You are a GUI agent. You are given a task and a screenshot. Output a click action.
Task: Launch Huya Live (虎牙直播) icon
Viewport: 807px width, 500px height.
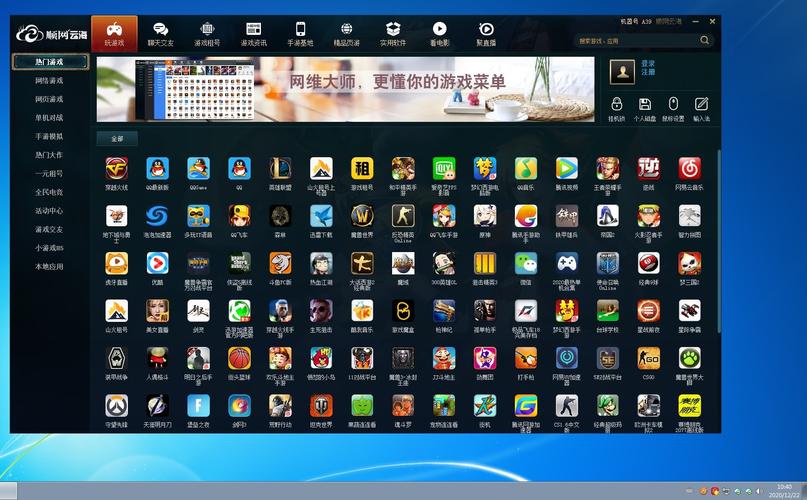pos(116,263)
